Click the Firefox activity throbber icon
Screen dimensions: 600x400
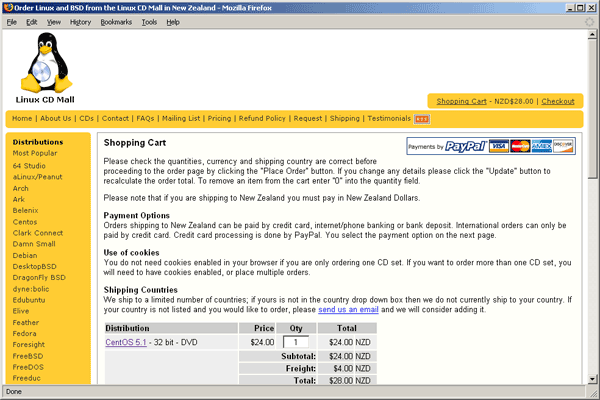[x=589, y=22]
